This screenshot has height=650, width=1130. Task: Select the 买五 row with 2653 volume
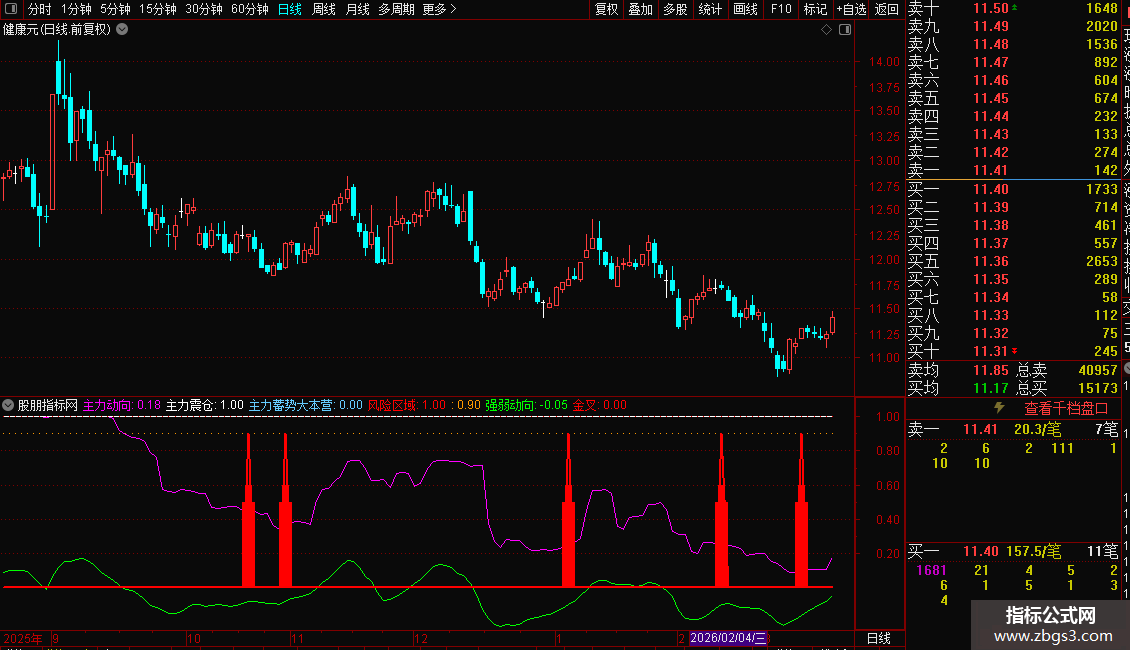[x=1013, y=261]
